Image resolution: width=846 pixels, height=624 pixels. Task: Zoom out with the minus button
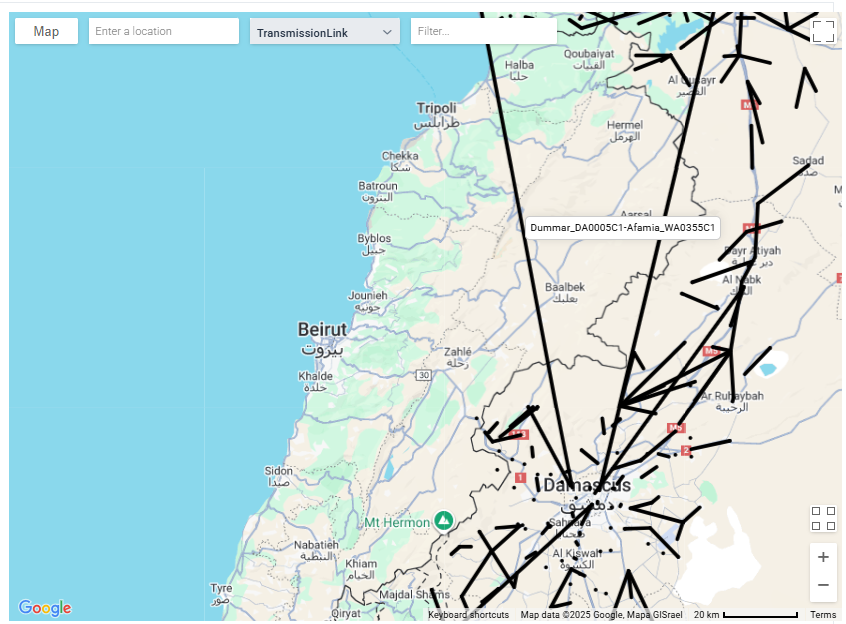pyautogui.click(x=823, y=585)
